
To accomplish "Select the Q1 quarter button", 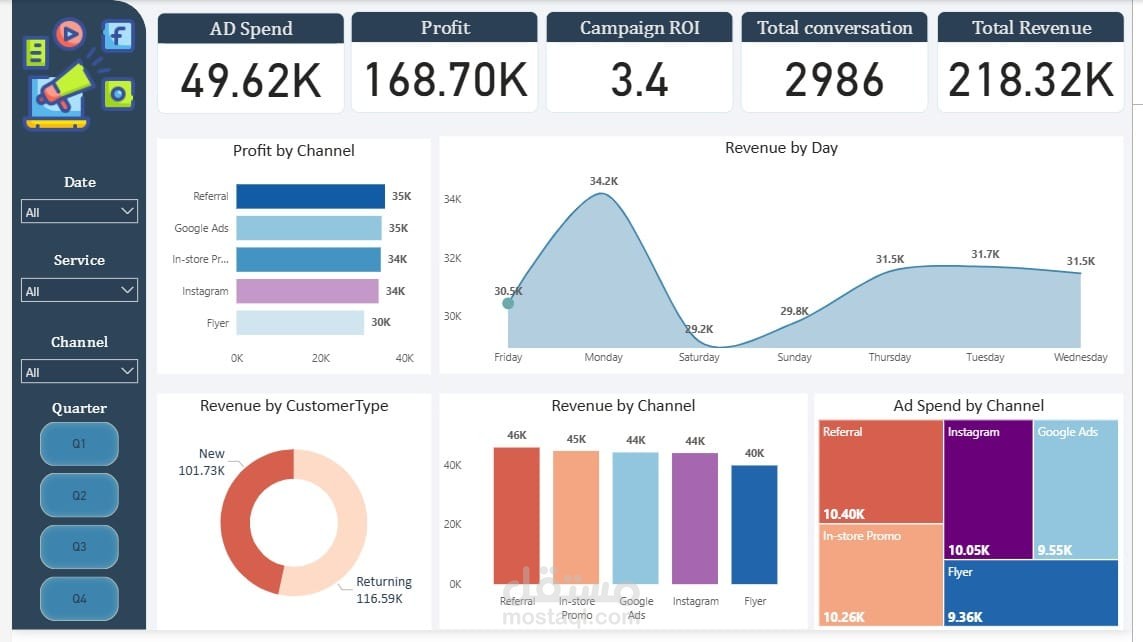I will (79, 444).
